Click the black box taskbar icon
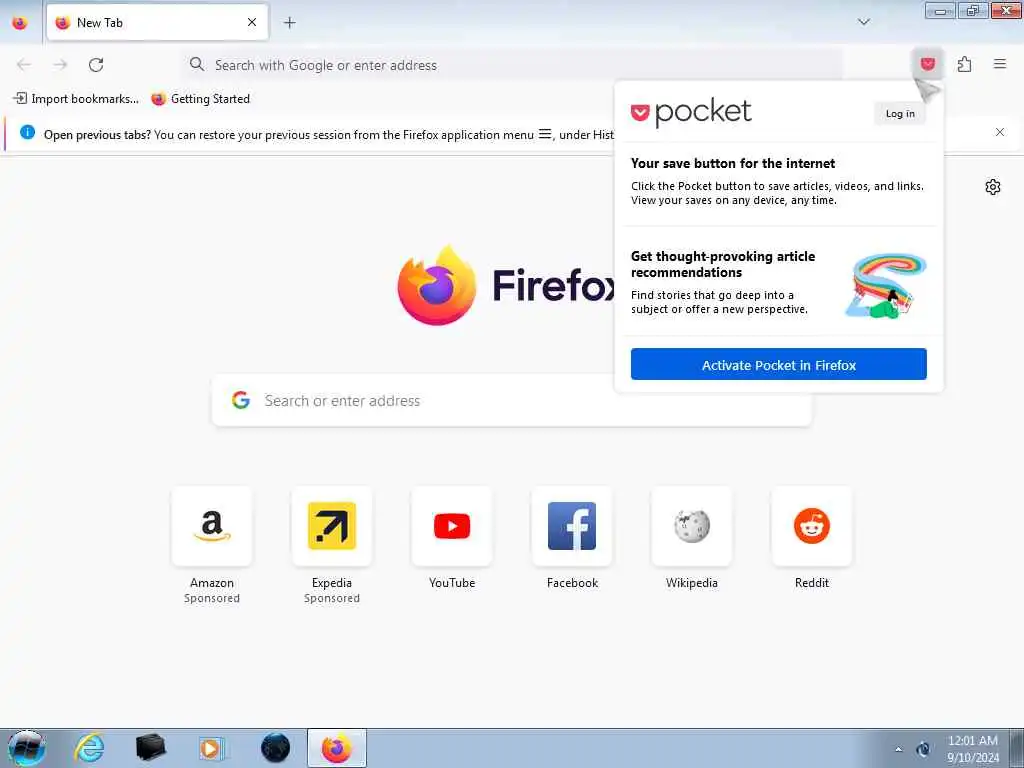The width and height of the screenshot is (1024, 768). coord(150,748)
